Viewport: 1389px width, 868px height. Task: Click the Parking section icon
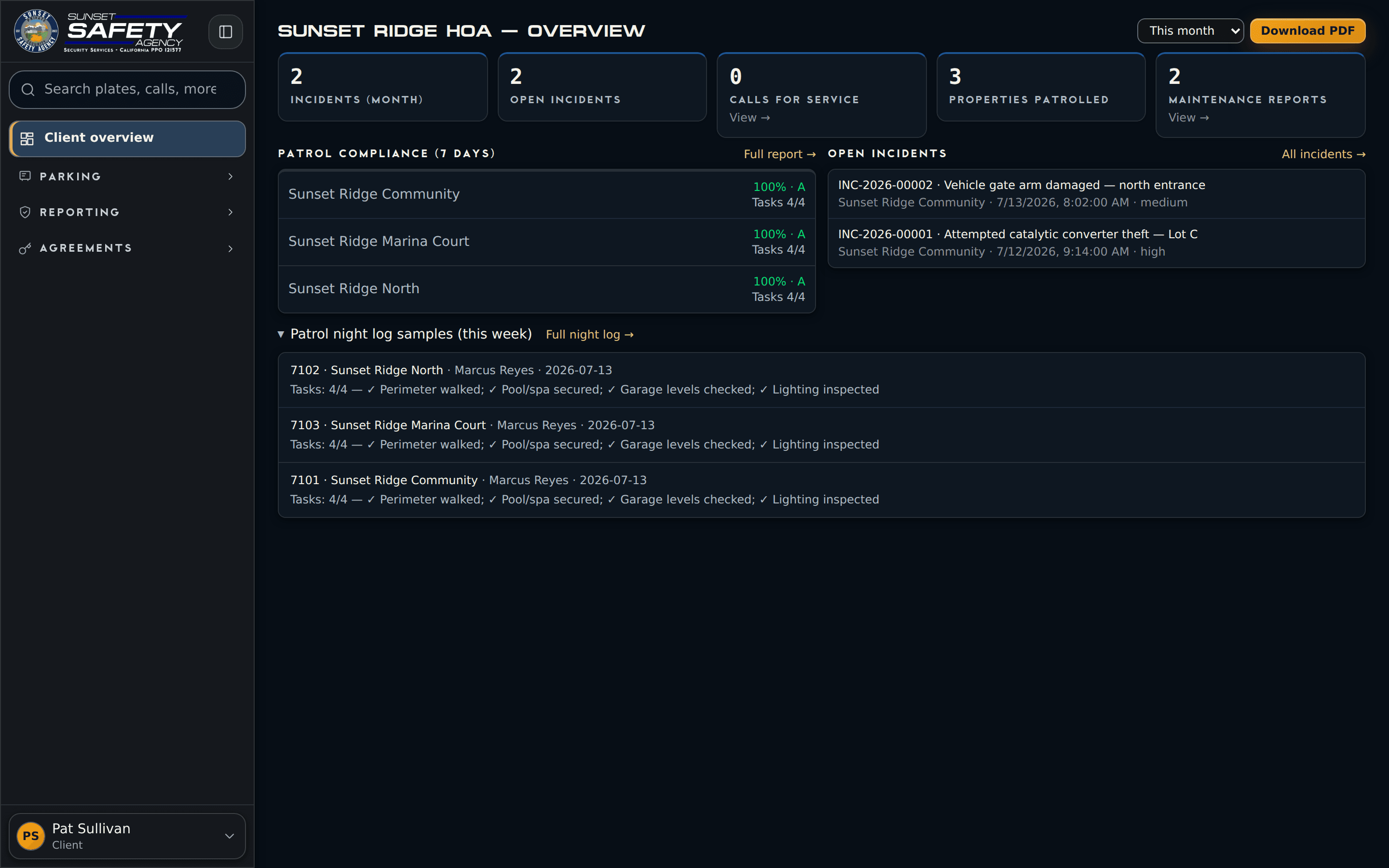tap(25, 176)
